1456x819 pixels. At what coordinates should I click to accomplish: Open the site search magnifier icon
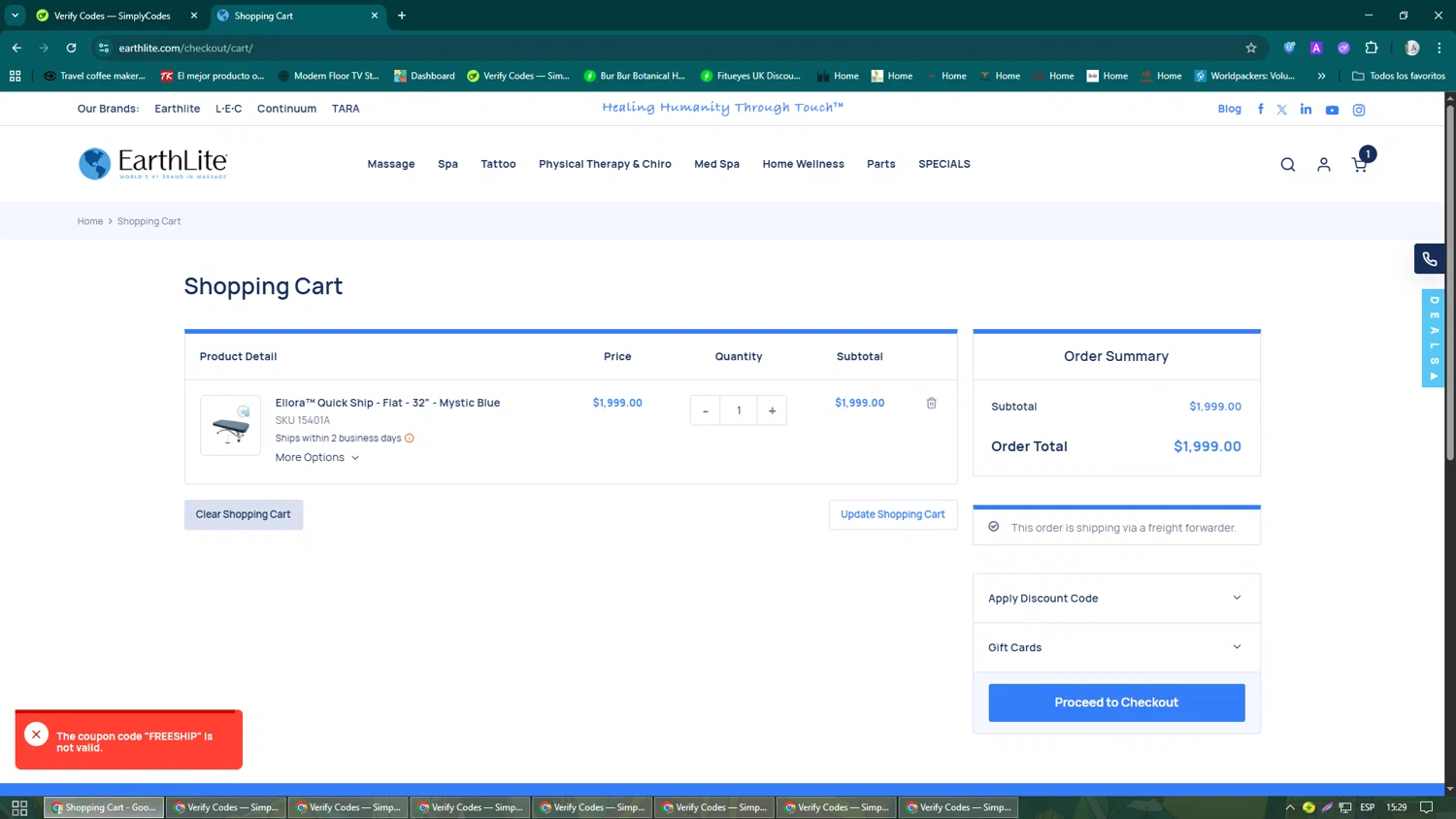tap(1287, 165)
